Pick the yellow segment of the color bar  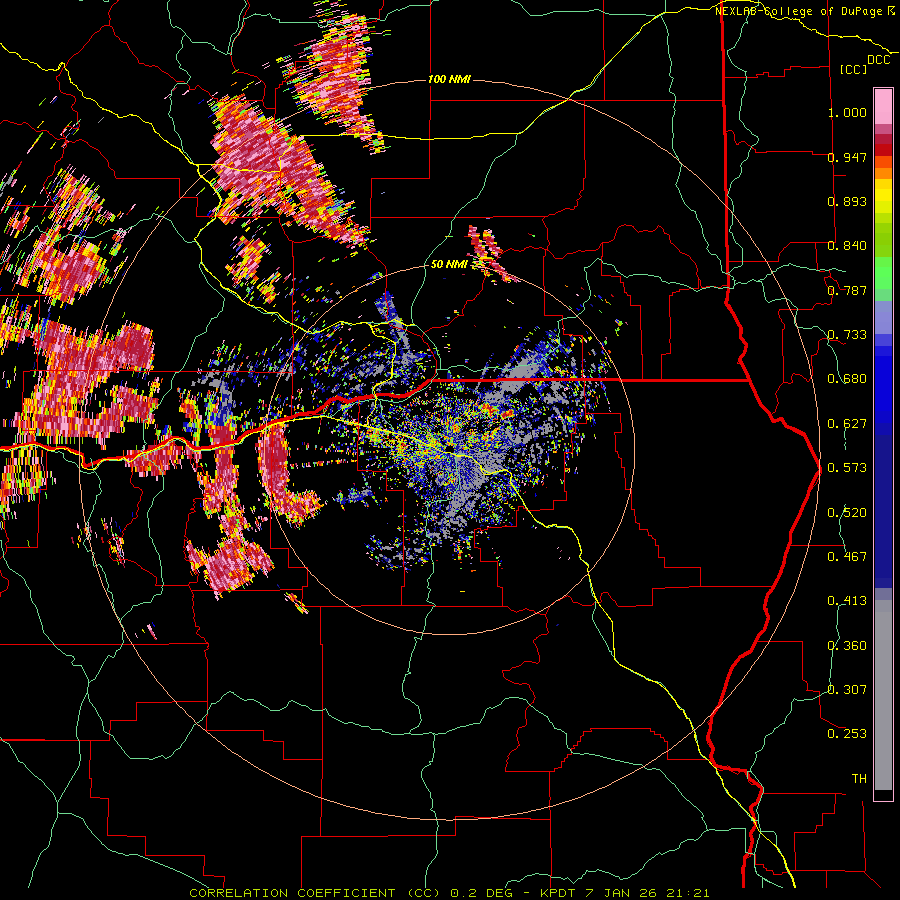coord(883,197)
